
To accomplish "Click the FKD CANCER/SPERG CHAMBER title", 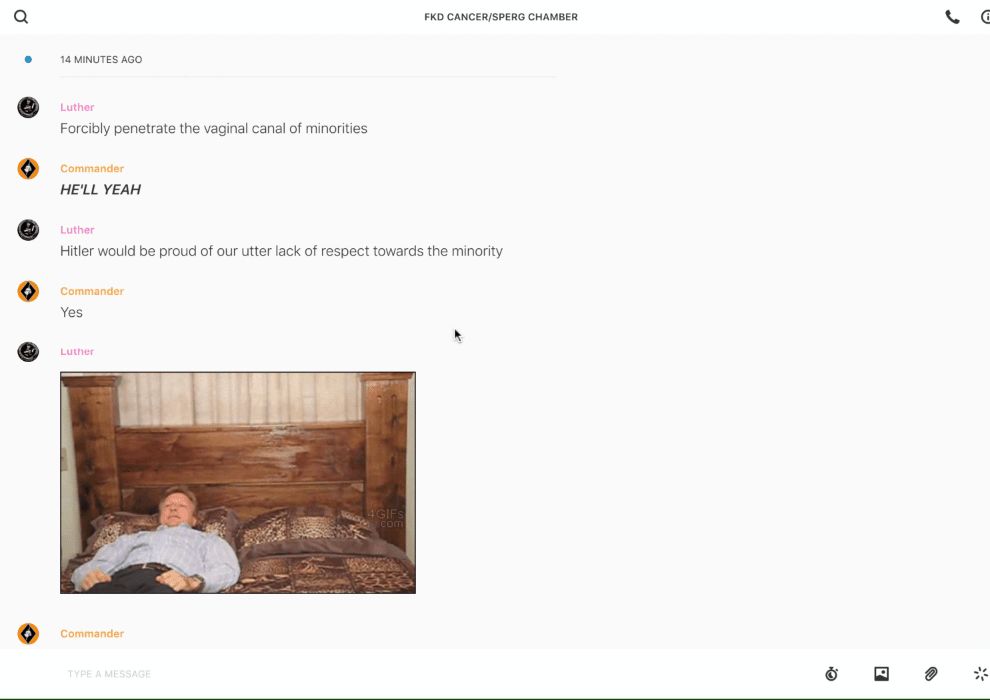I will point(501,17).
